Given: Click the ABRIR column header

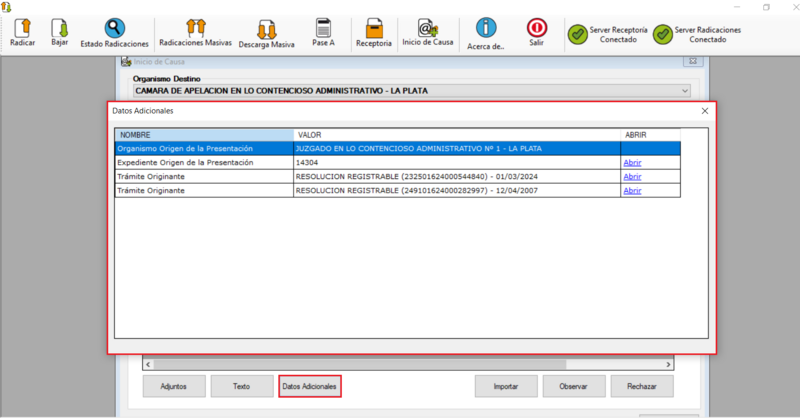Looking at the screenshot, I should (x=651, y=135).
